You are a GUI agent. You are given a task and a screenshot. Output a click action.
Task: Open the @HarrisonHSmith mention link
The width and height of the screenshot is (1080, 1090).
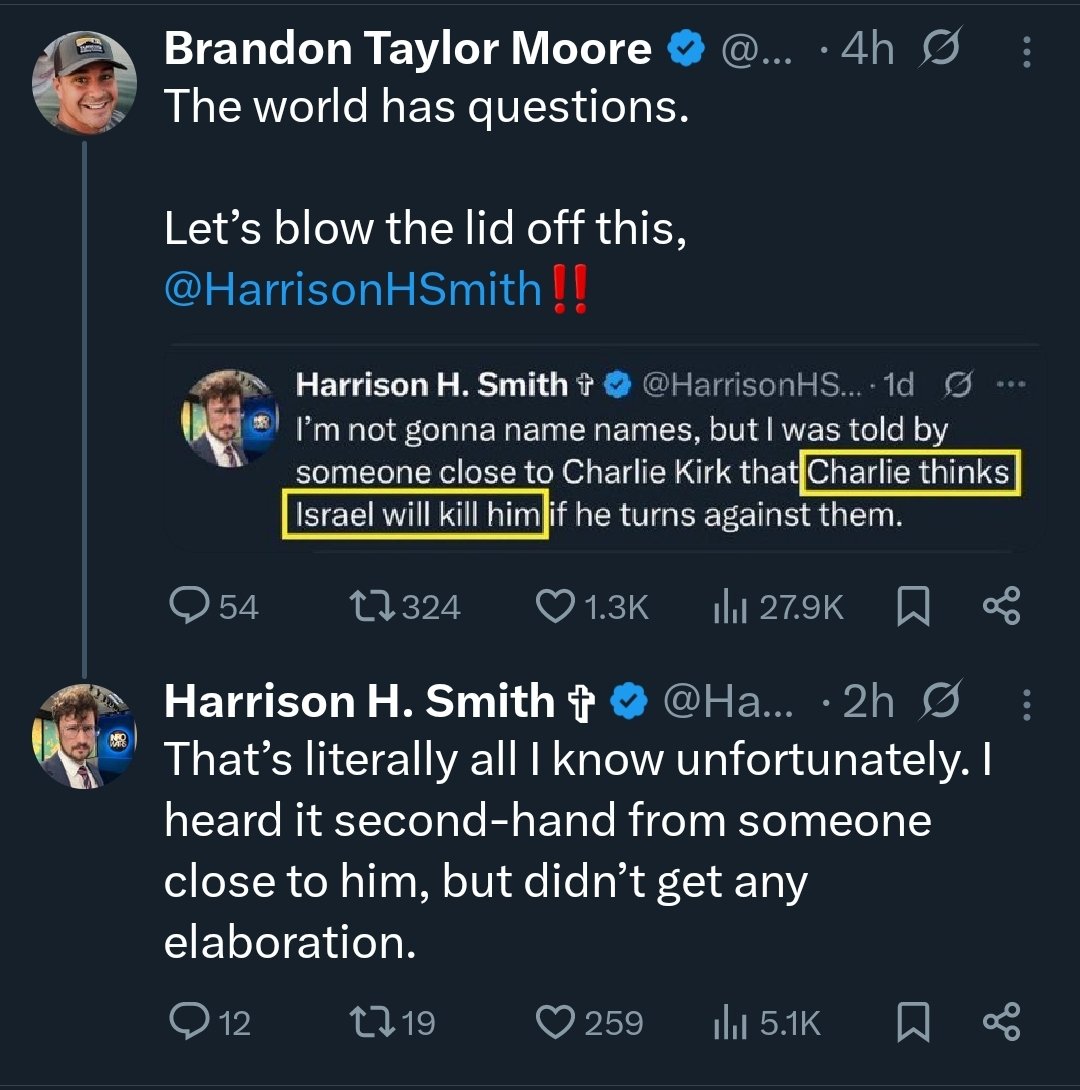point(352,289)
